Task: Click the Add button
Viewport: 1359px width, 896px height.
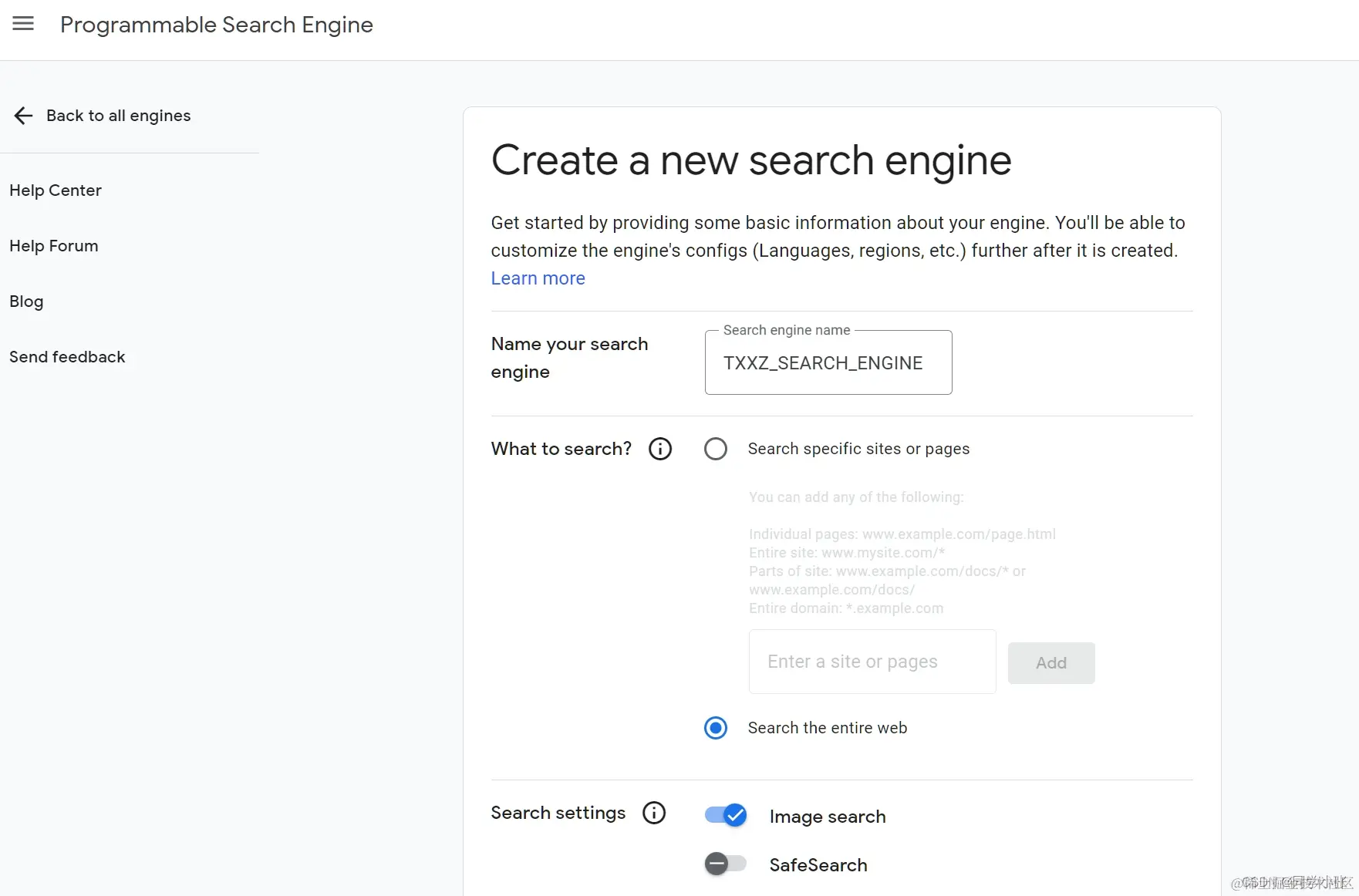Action: coord(1051,663)
